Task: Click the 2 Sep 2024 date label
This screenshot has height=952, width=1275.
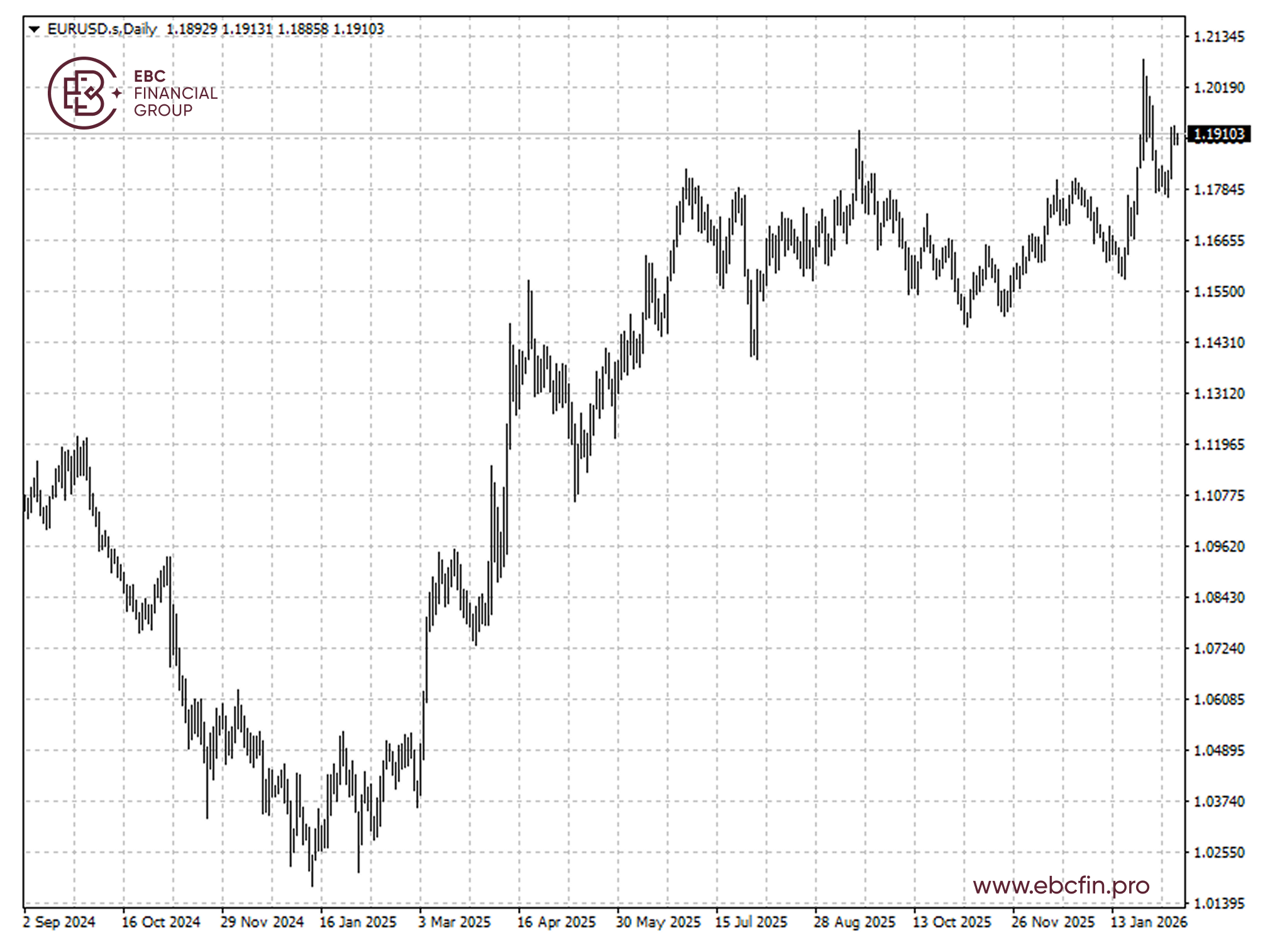Action: point(59,922)
